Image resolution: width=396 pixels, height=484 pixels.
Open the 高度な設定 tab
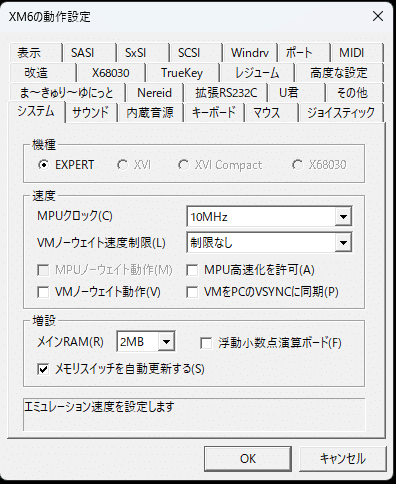pyautogui.click(x=339, y=73)
